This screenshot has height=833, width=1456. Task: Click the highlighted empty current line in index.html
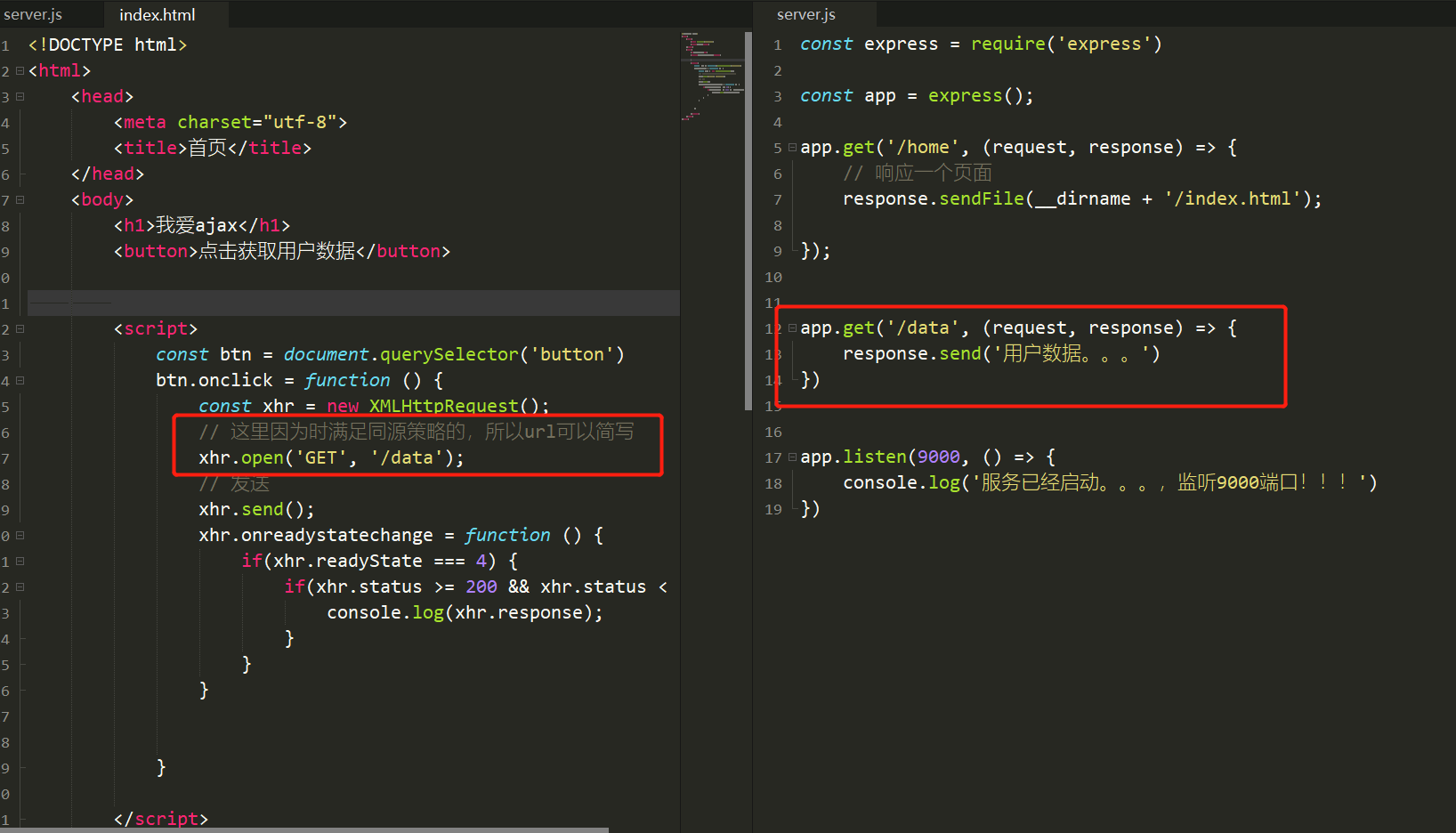(x=353, y=303)
